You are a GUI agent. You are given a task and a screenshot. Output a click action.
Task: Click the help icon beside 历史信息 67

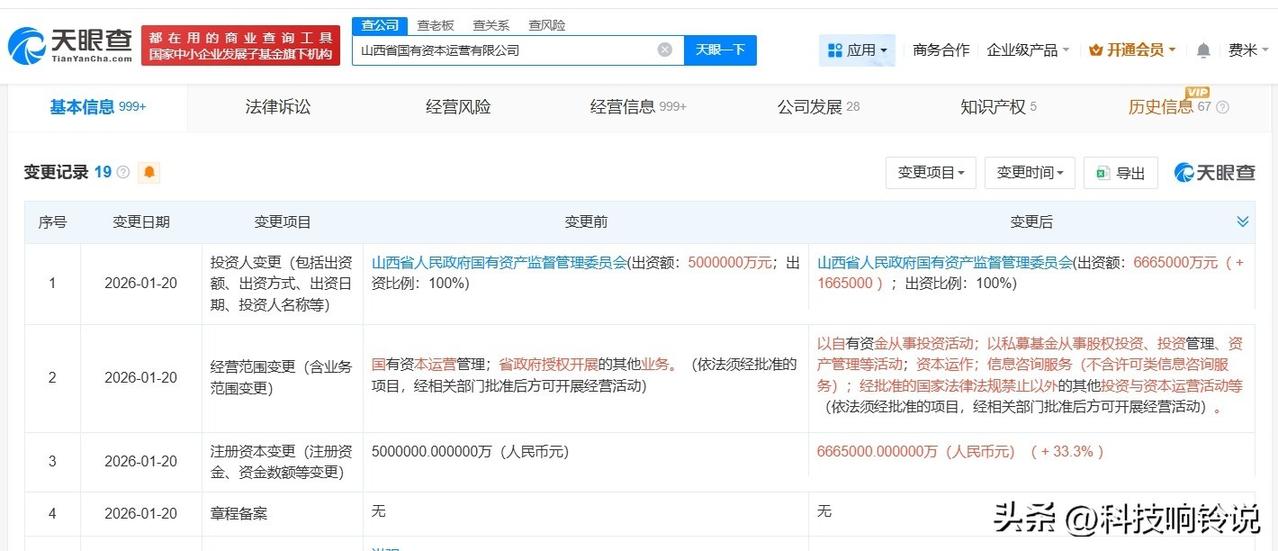[x=1222, y=107]
